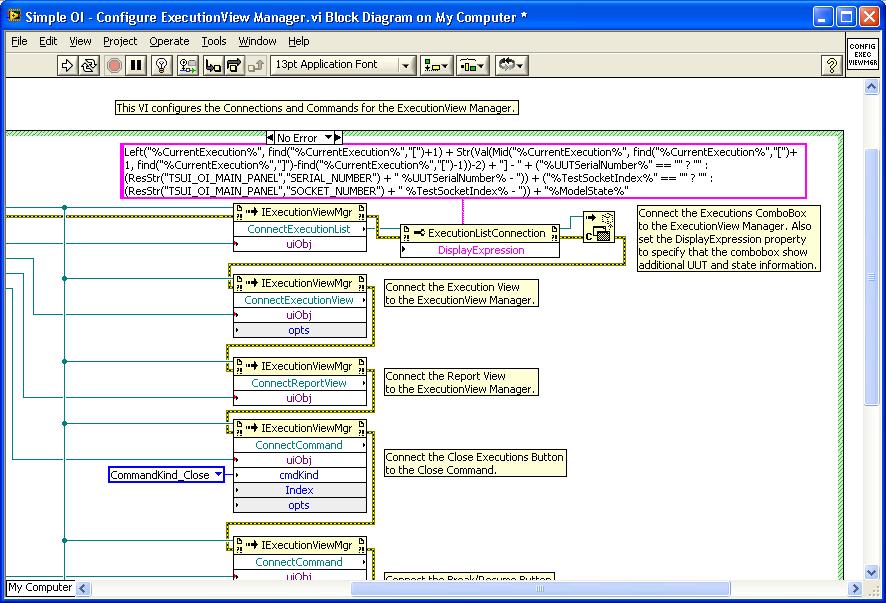Viewport: 886px width, 603px height.
Task: Click the Run arrow button
Action: [x=67, y=66]
